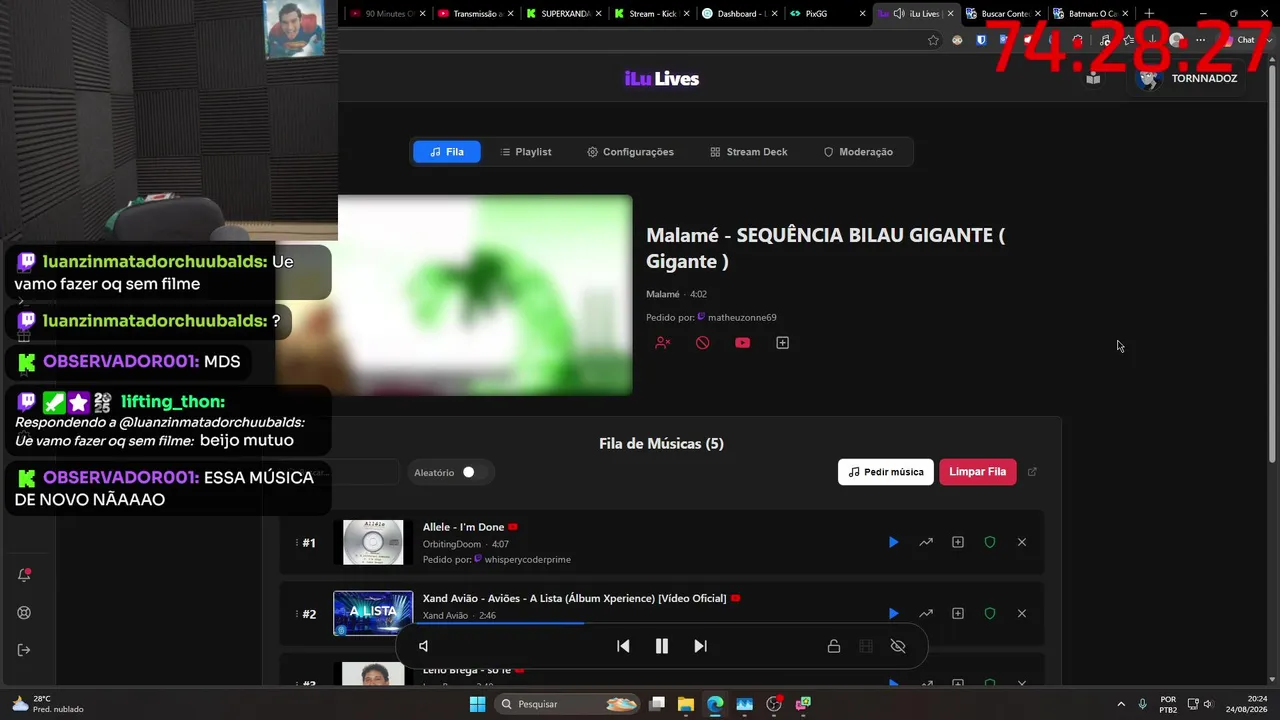Skip to the next track

tap(700, 646)
